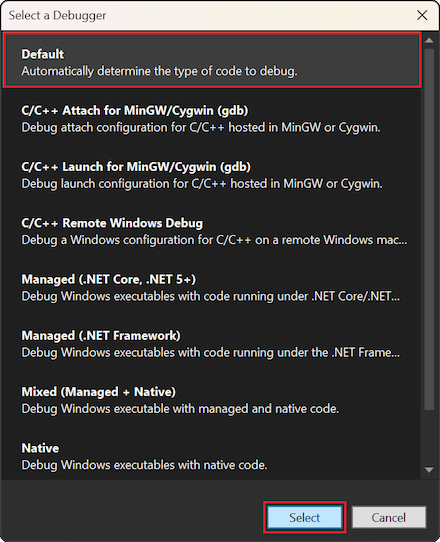This screenshot has width=440, height=542.
Task: Choose C/C++ Launch for MinGW/Cygwin (gdb)
Action: [x=212, y=175]
